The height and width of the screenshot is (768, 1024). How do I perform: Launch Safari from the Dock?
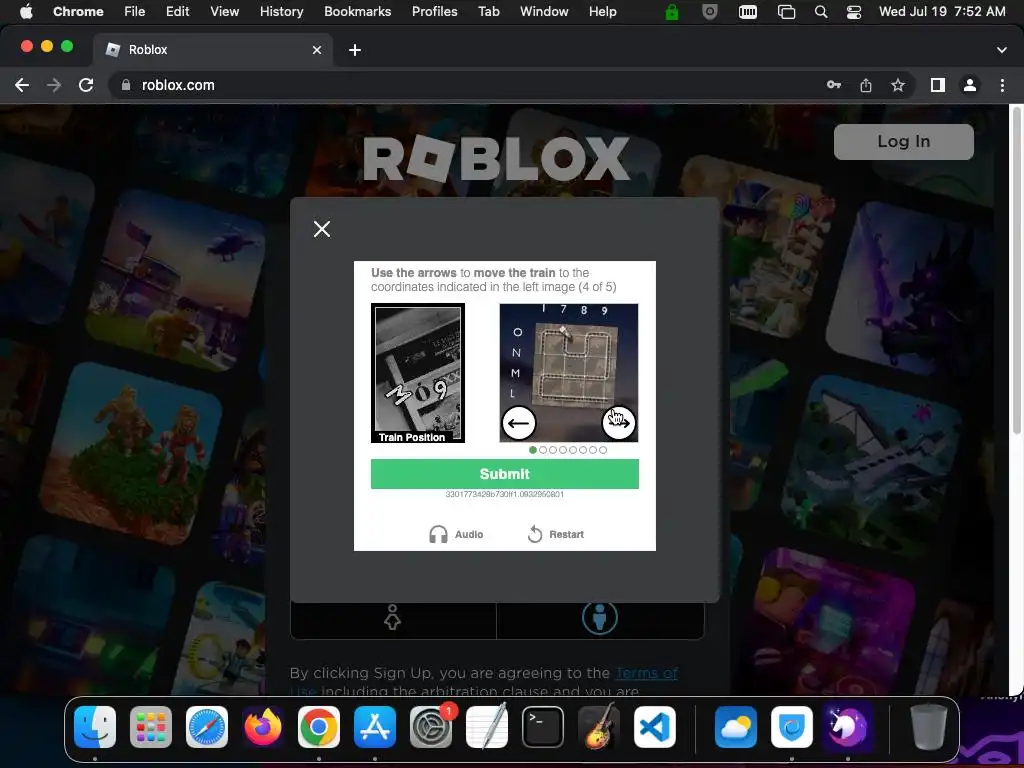tap(207, 727)
